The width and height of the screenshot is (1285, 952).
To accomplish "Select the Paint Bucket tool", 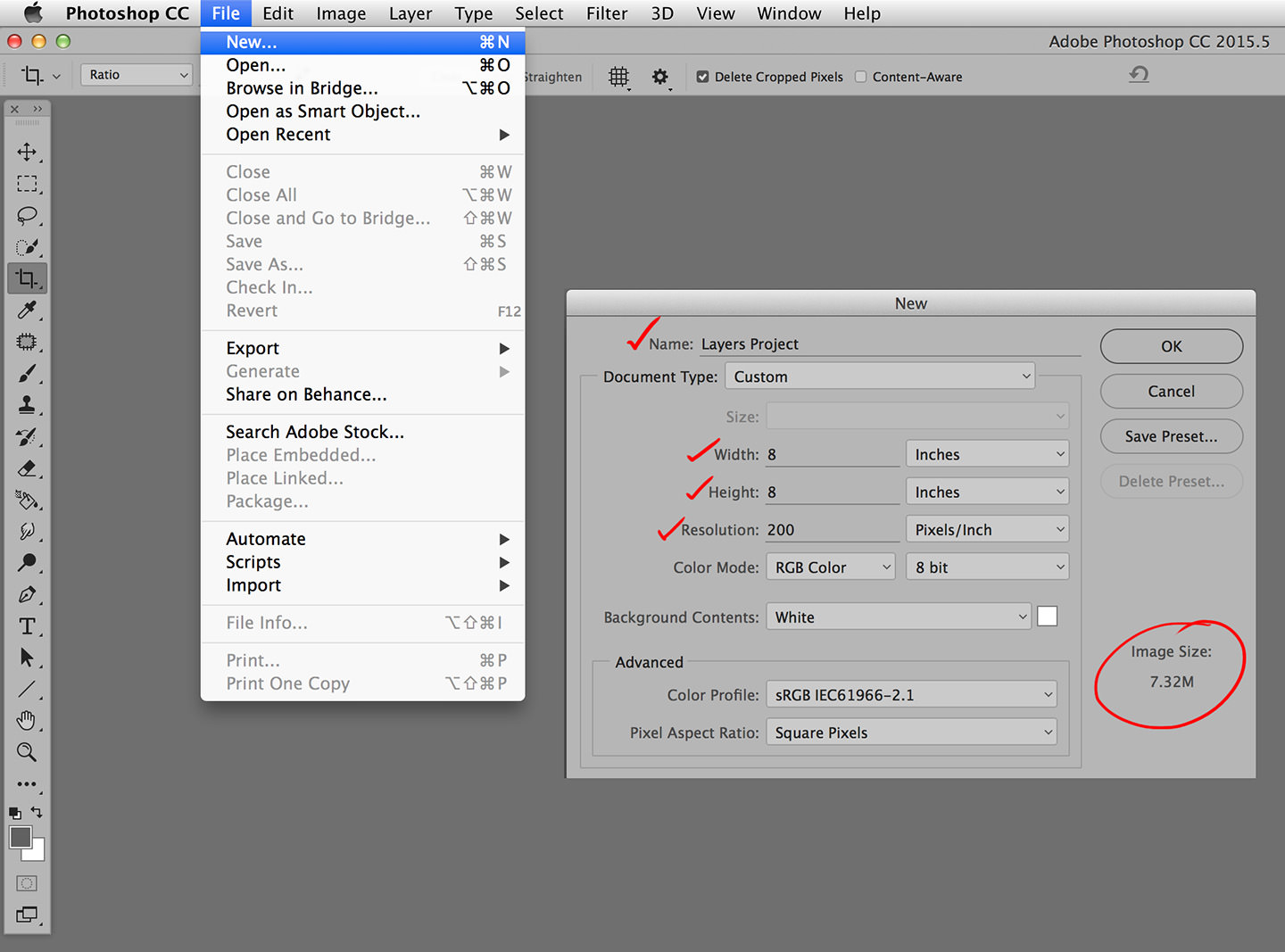I will [x=27, y=500].
